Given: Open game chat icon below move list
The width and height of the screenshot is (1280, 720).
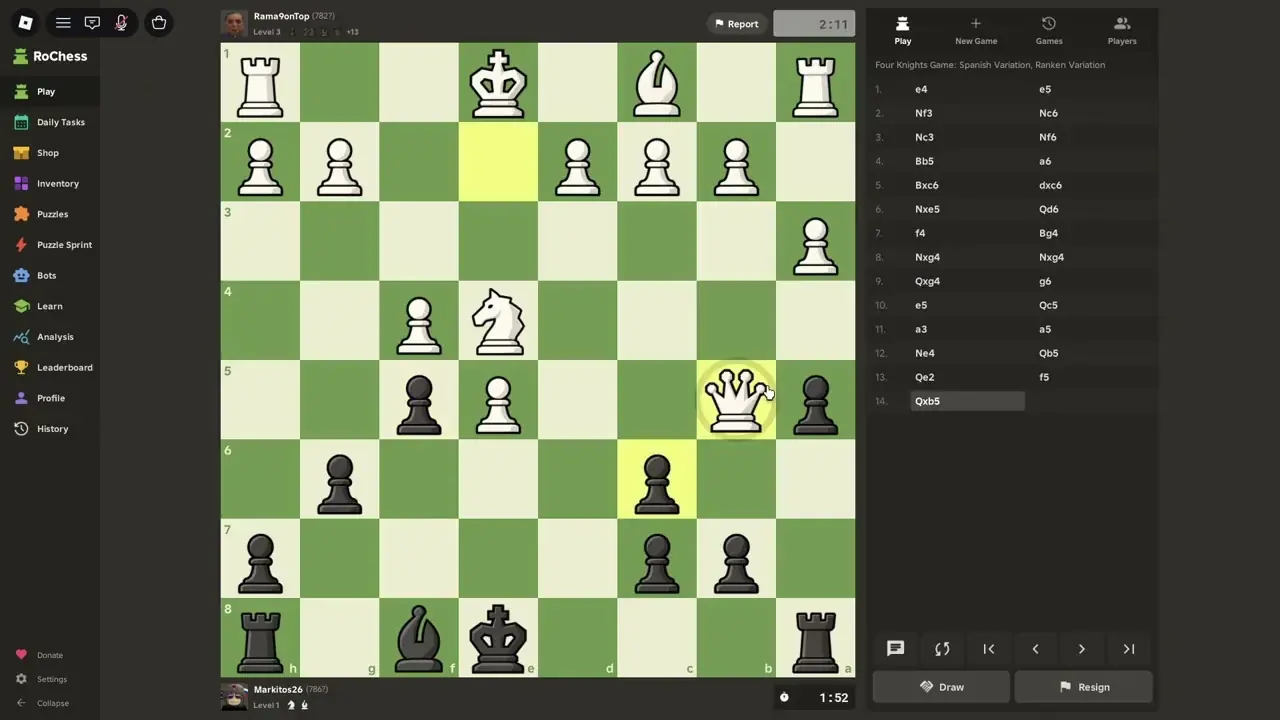Looking at the screenshot, I should point(895,649).
